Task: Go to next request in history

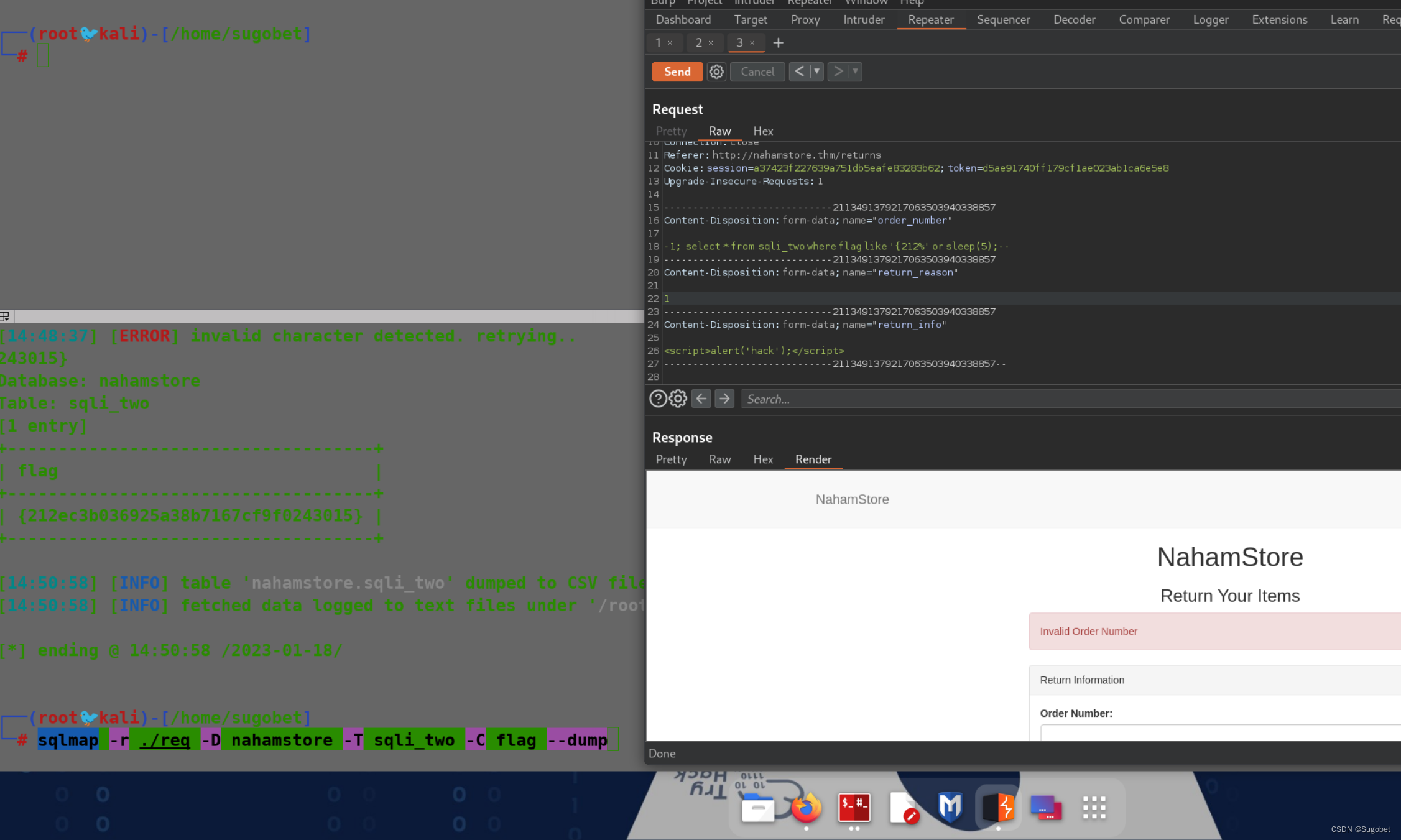Action: 838,72
